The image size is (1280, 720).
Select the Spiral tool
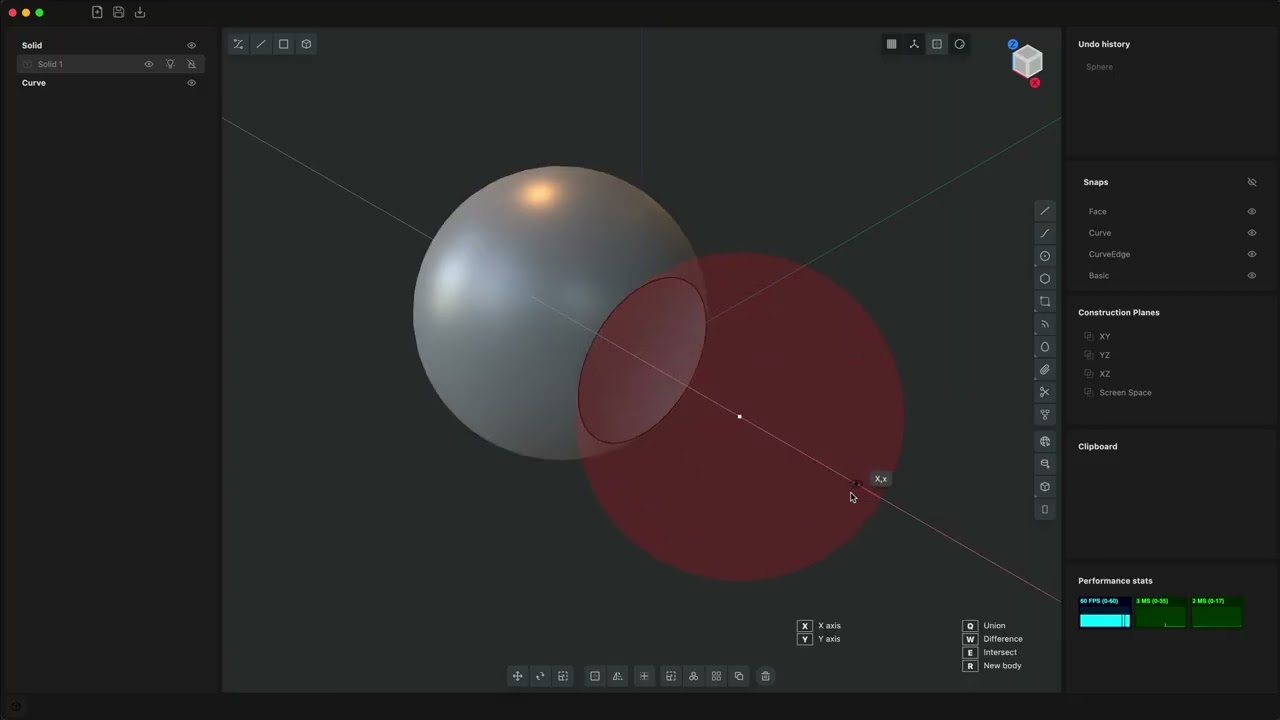(1045, 324)
